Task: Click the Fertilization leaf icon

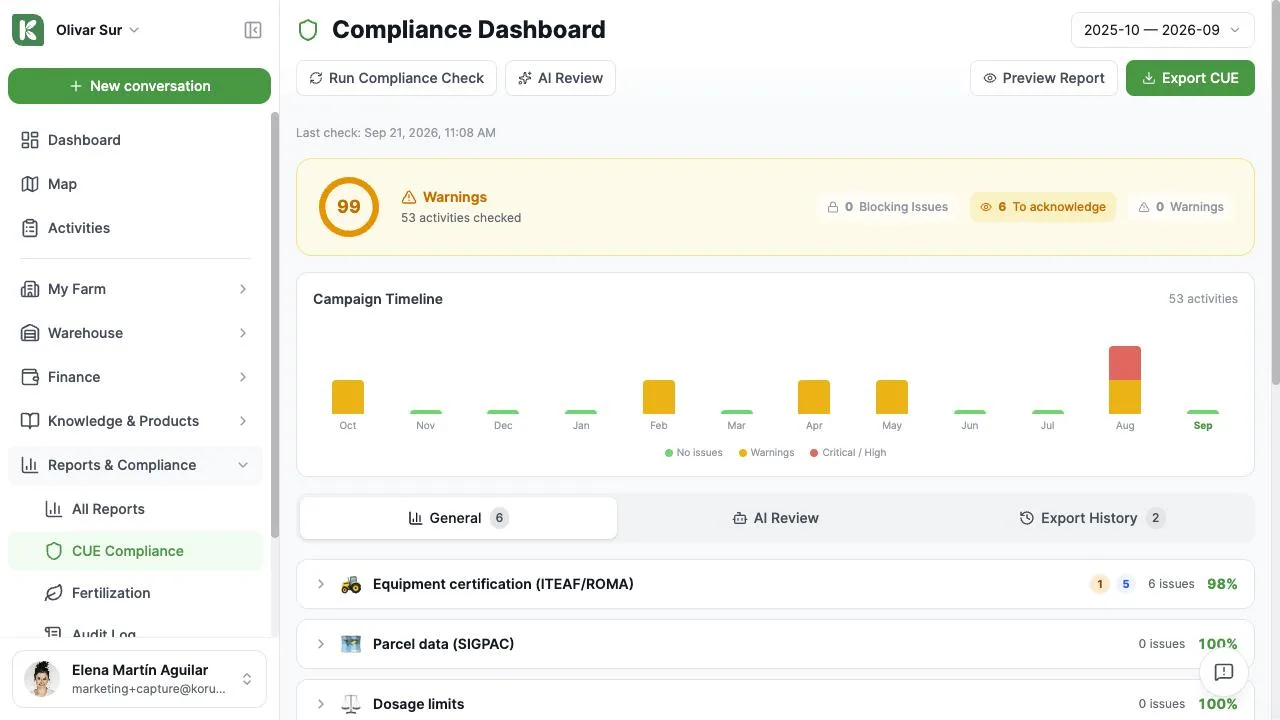Action: 54,593
